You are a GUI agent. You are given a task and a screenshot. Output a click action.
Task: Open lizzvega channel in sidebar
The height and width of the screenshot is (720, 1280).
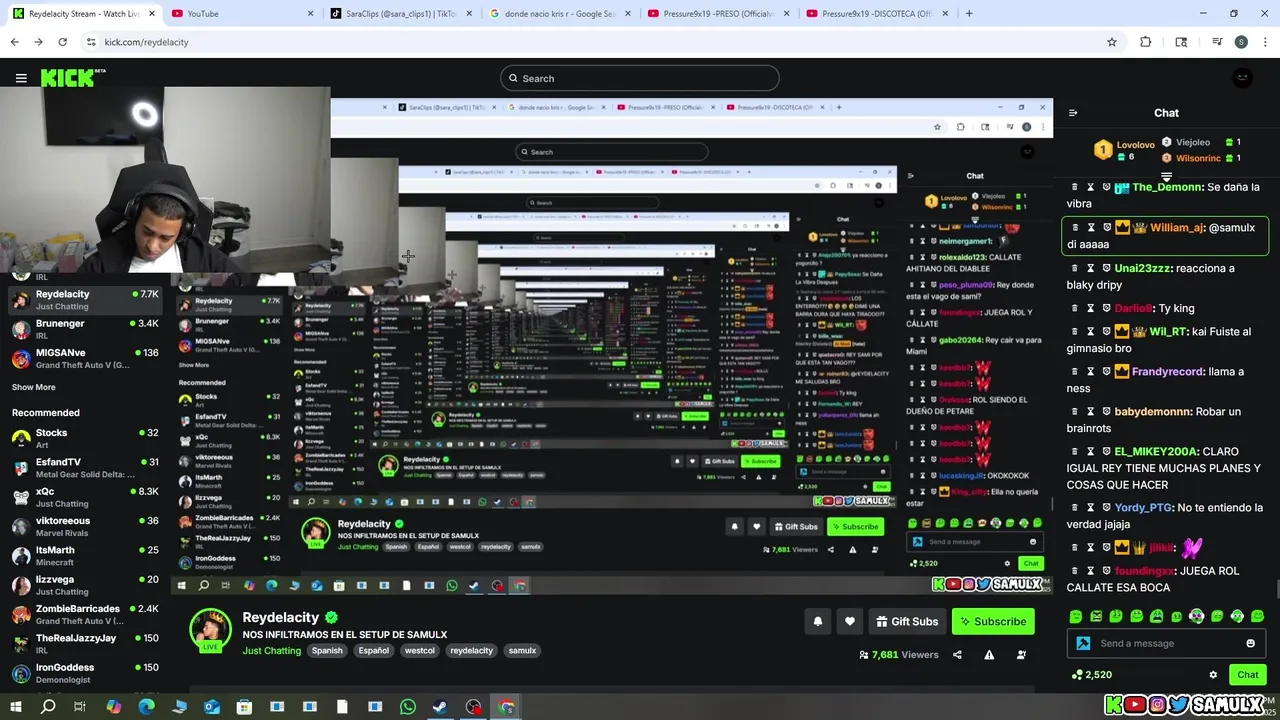[x=85, y=585]
